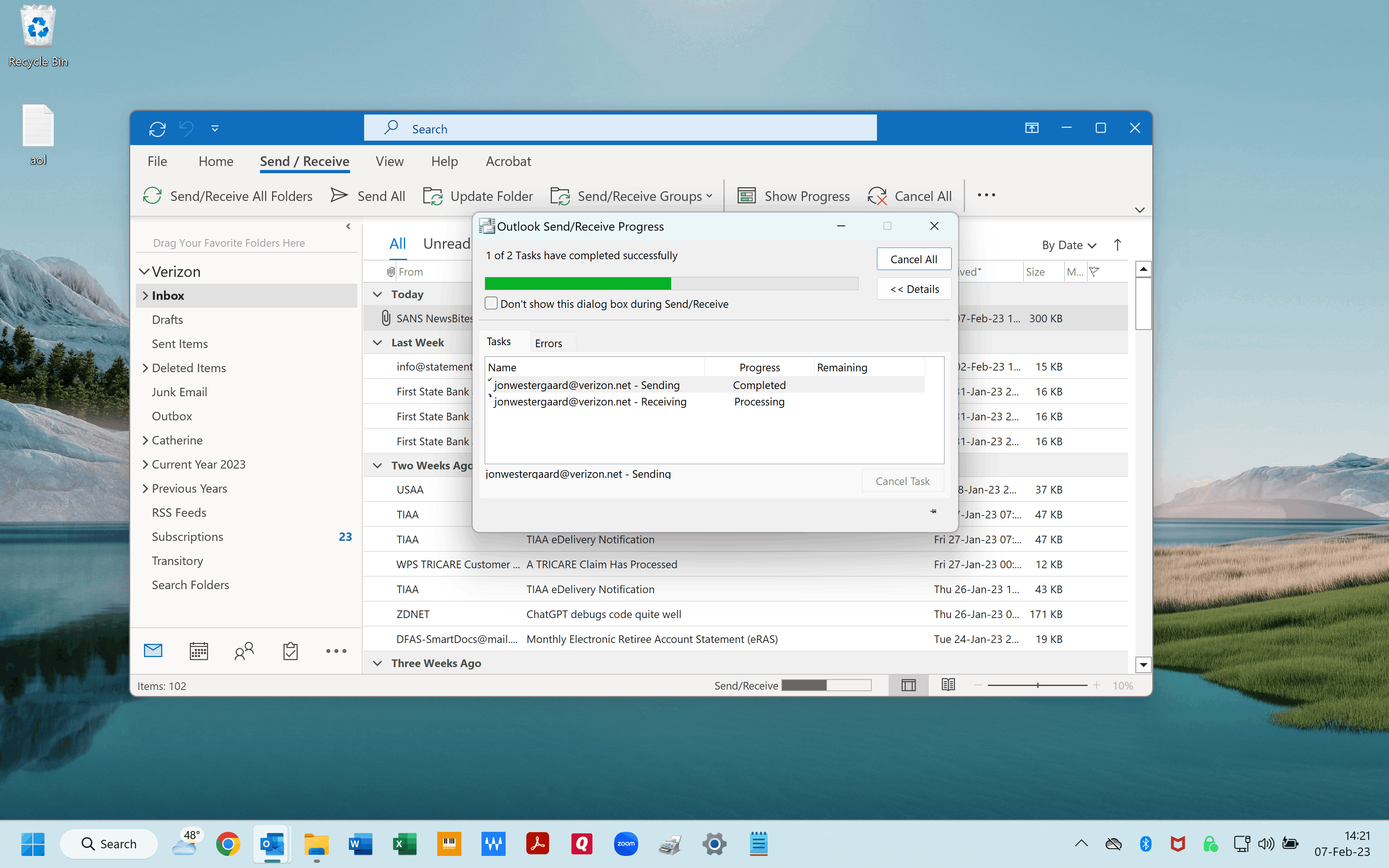Open the Tasks clipboard icon
The height and width of the screenshot is (868, 1389).
coord(291,651)
